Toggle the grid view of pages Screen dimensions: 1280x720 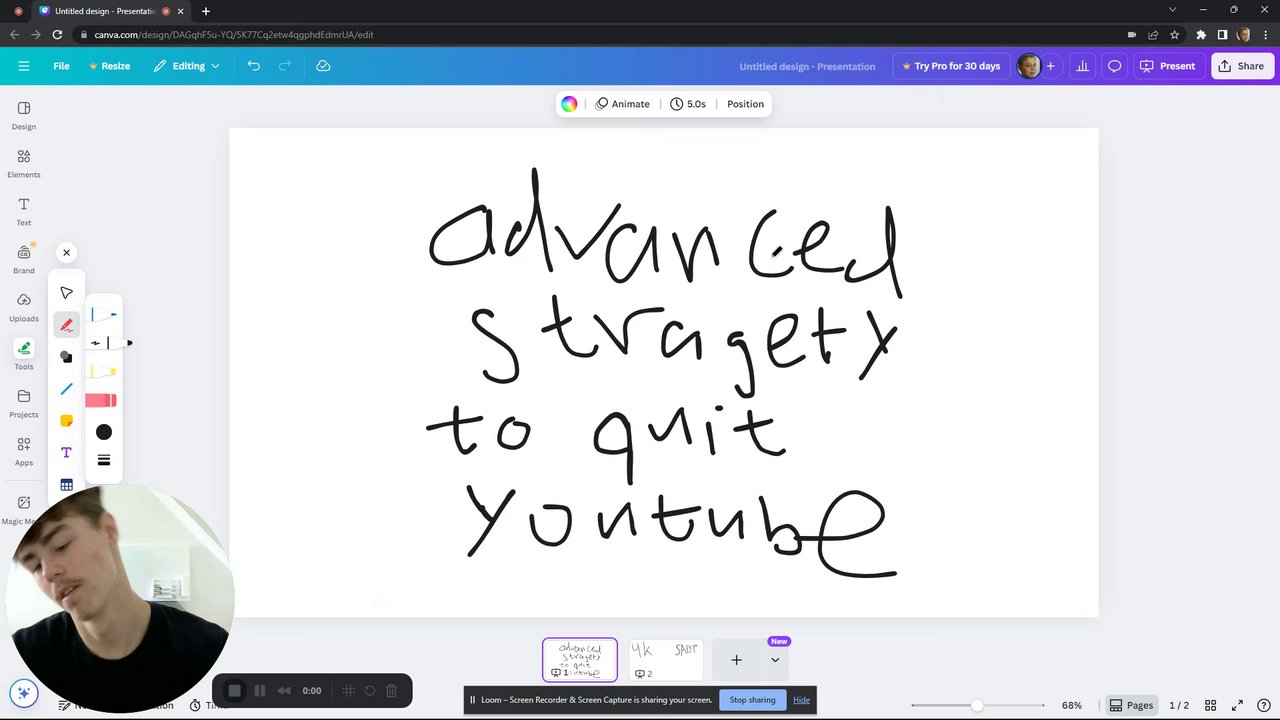(1210, 705)
